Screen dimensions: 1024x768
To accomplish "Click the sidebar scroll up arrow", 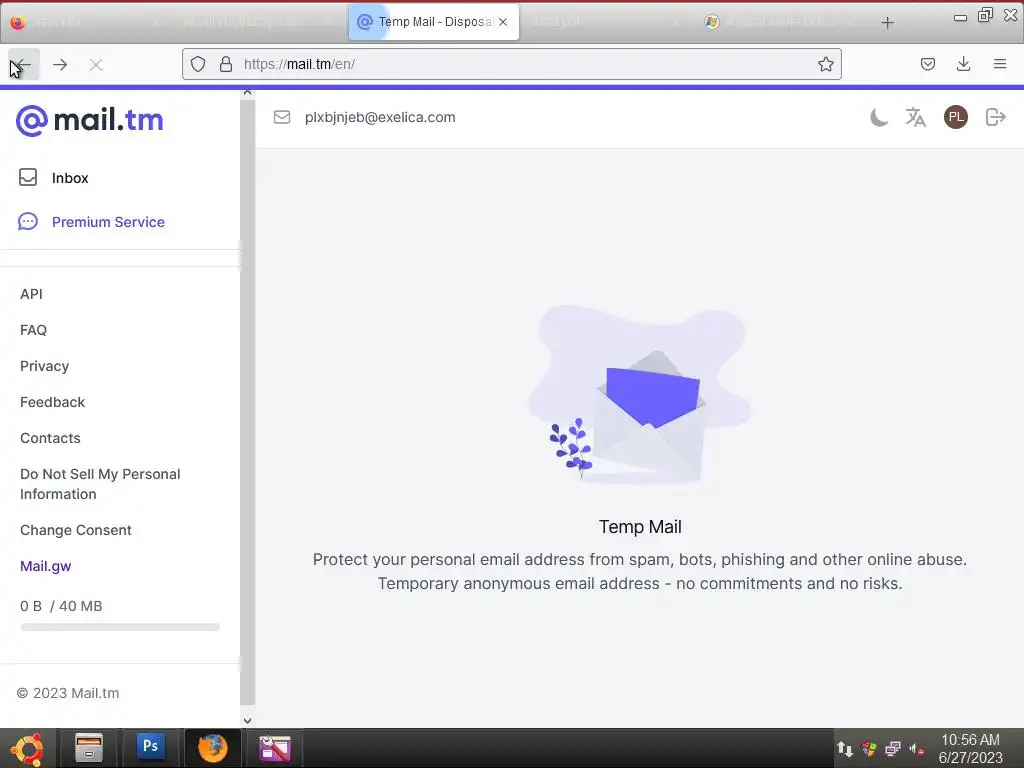I will click(248, 93).
